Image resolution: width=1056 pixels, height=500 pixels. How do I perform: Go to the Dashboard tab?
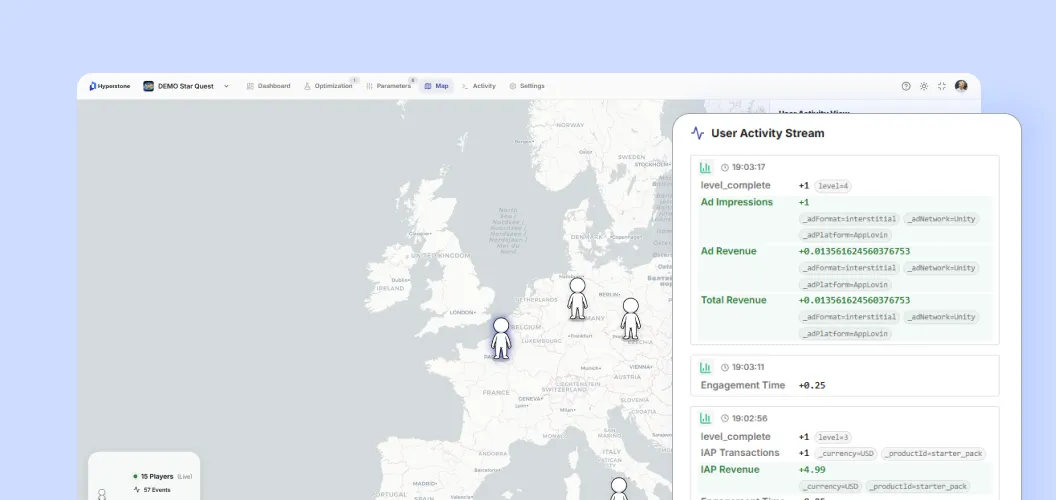pos(268,86)
